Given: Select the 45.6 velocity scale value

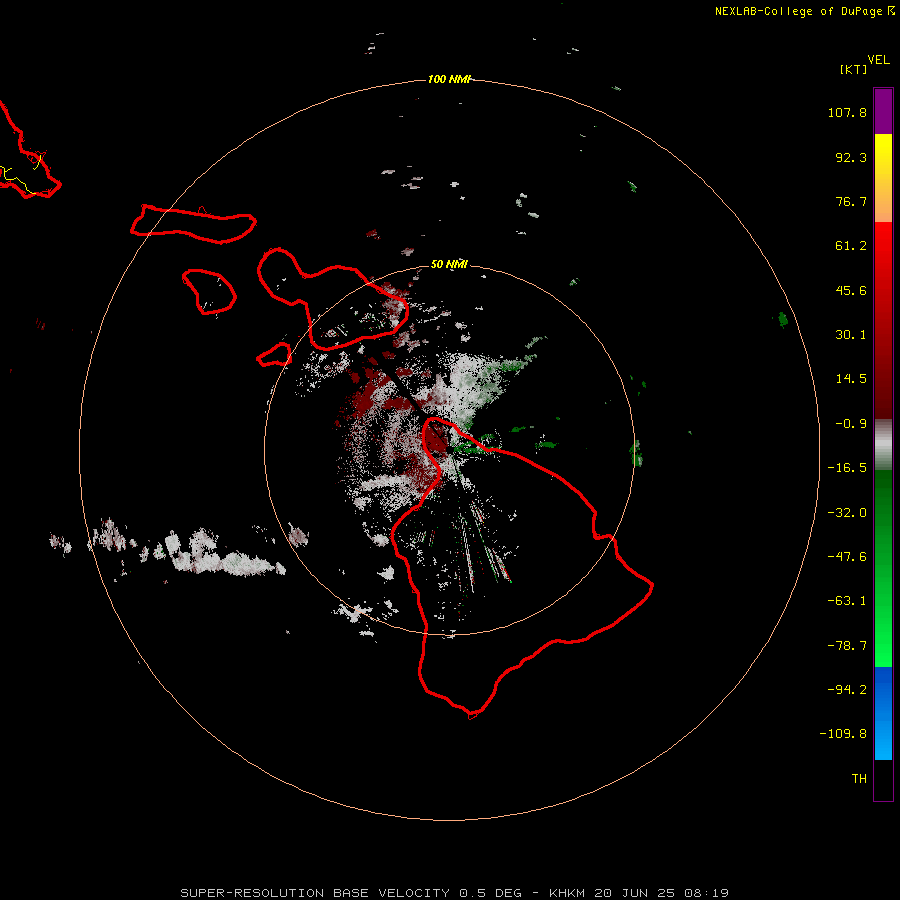Looking at the screenshot, I should 851,290.
